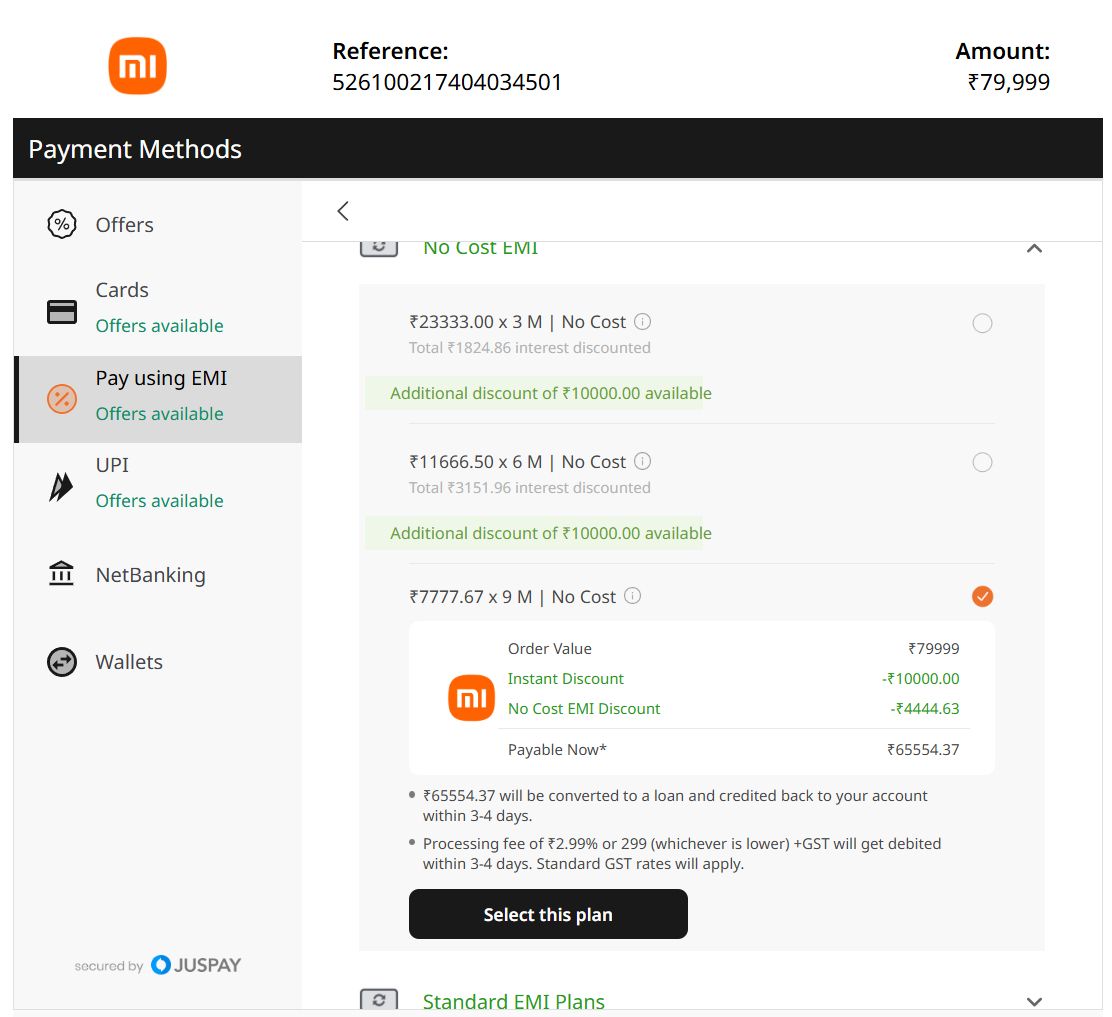This screenshot has height=1017, width=1112.
Task: Click the ₹65554.37 payable now value
Action: [923, 750]
